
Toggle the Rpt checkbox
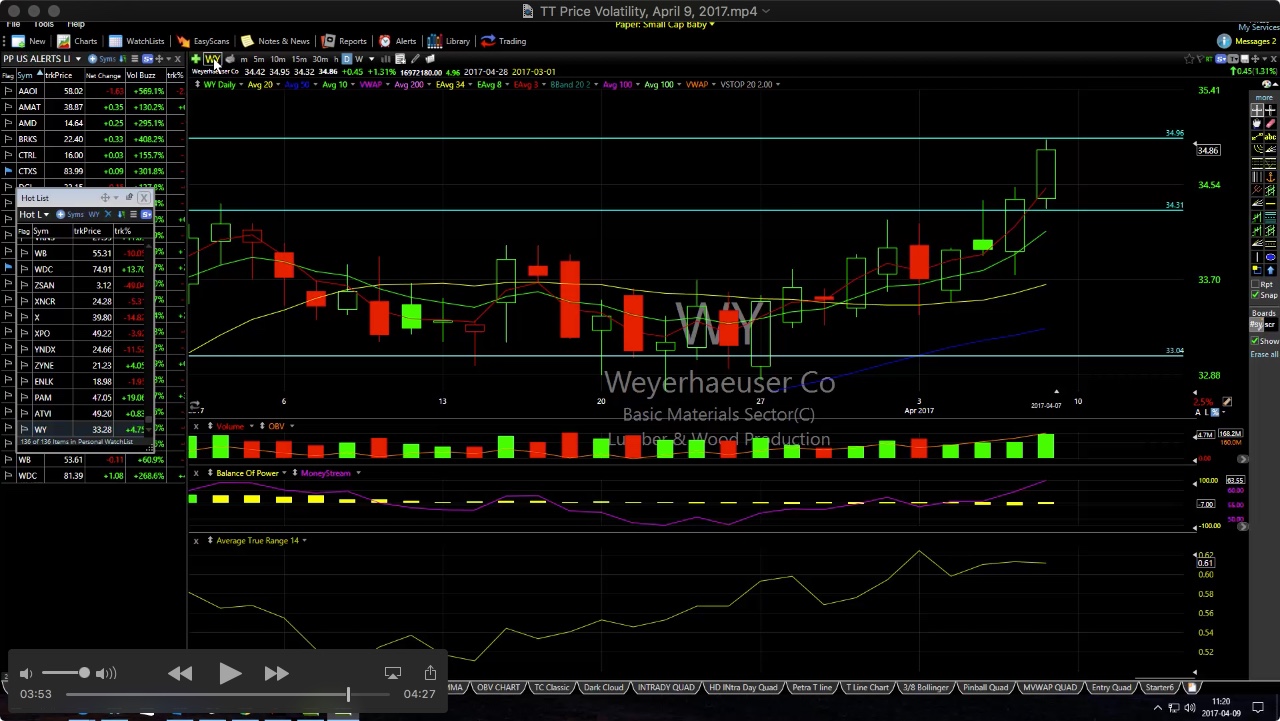coord(1256,283)
